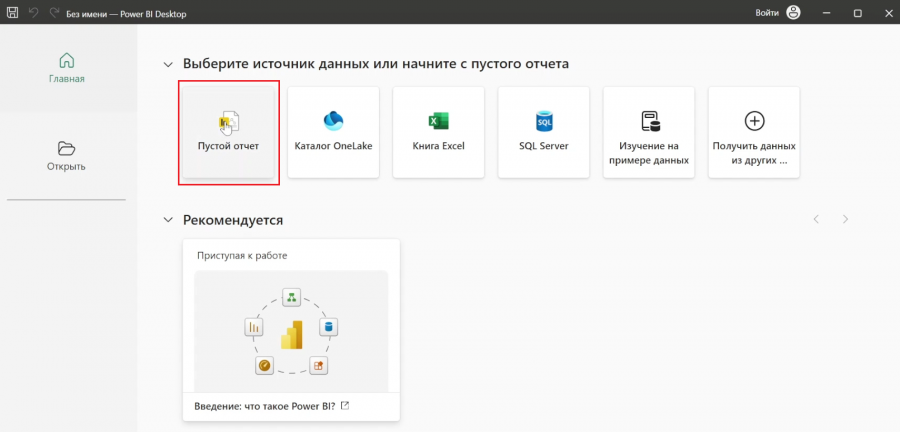
Task: Create a Пустой отчет blank report
Action: (228, 133)
